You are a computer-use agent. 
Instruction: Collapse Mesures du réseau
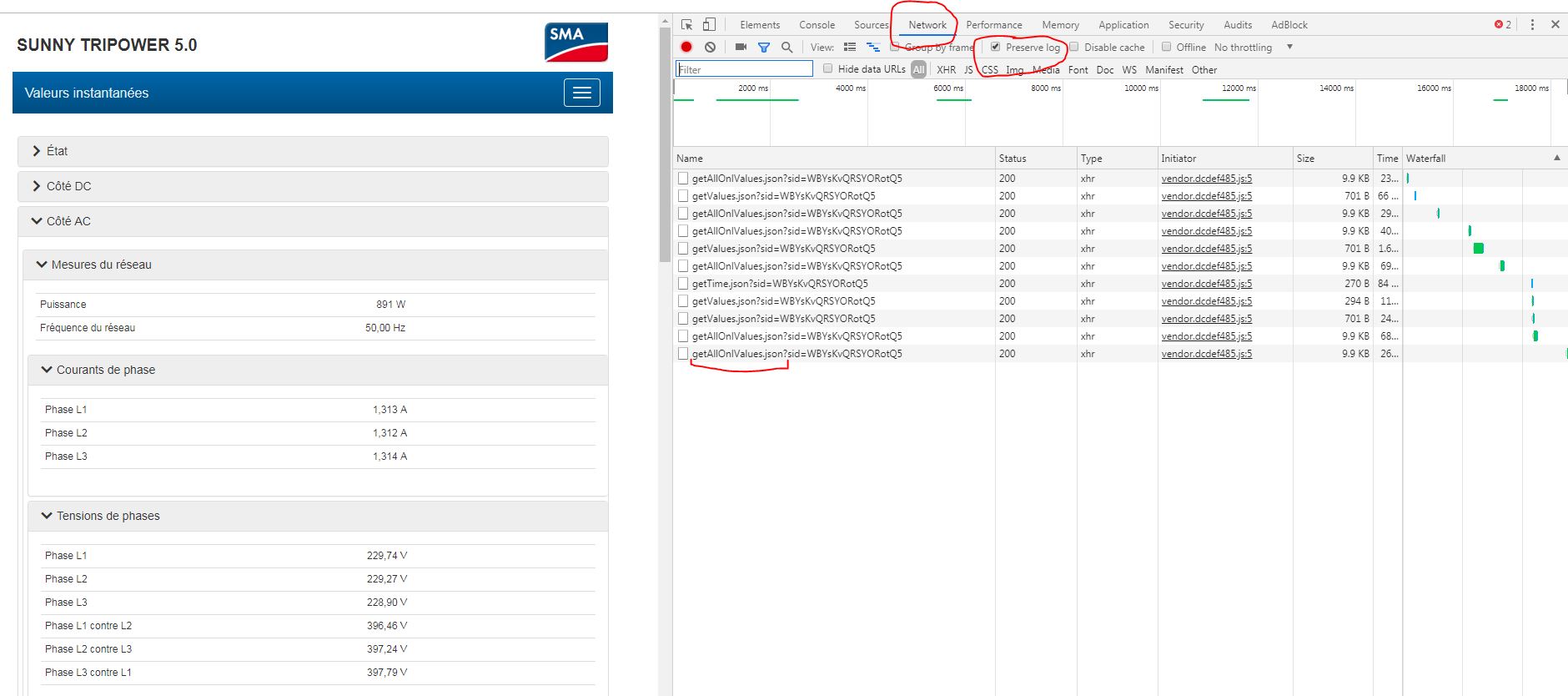click(315, 265)
